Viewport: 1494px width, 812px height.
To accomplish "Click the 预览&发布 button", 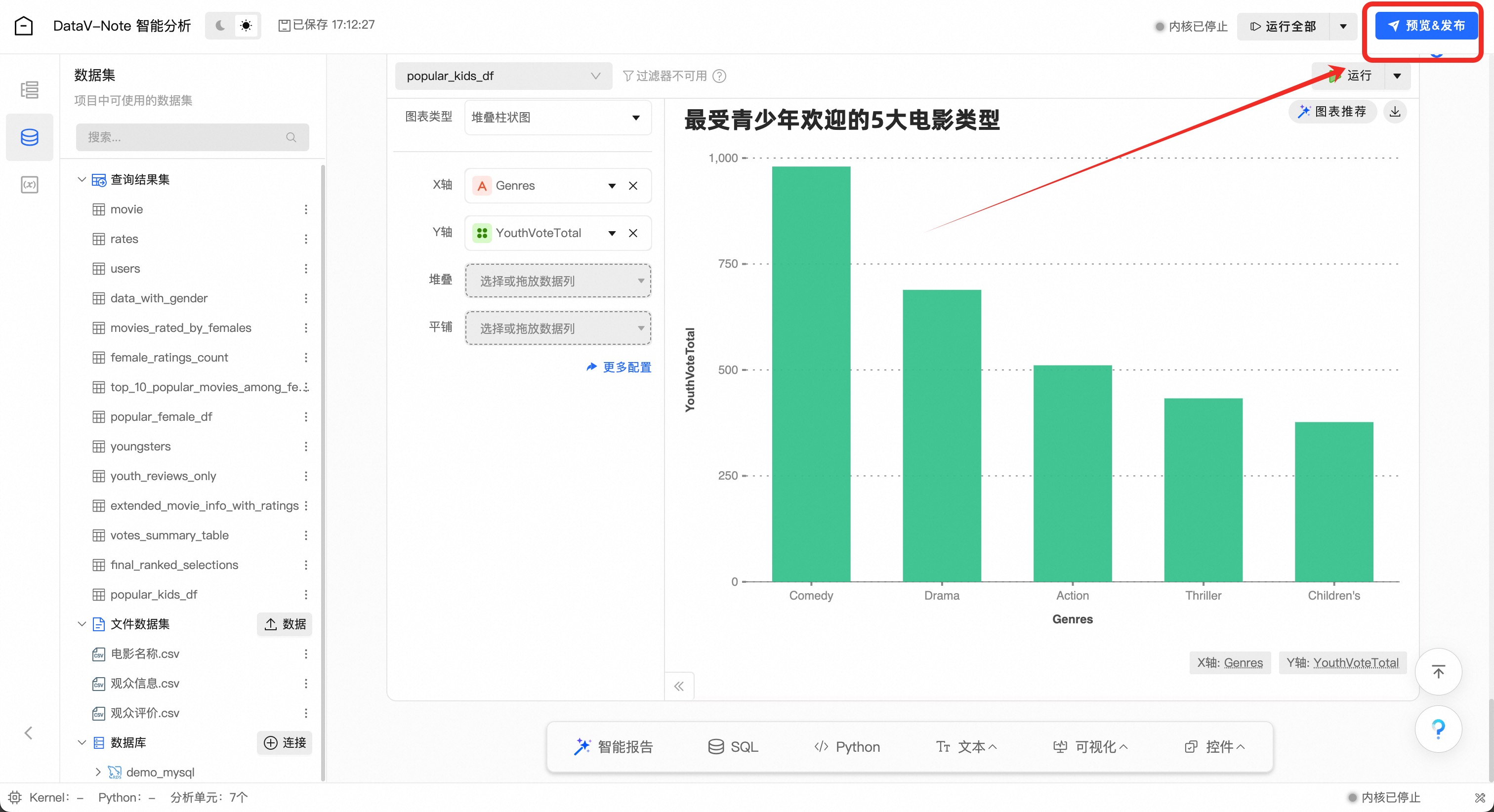I will tap(1426, 26).
